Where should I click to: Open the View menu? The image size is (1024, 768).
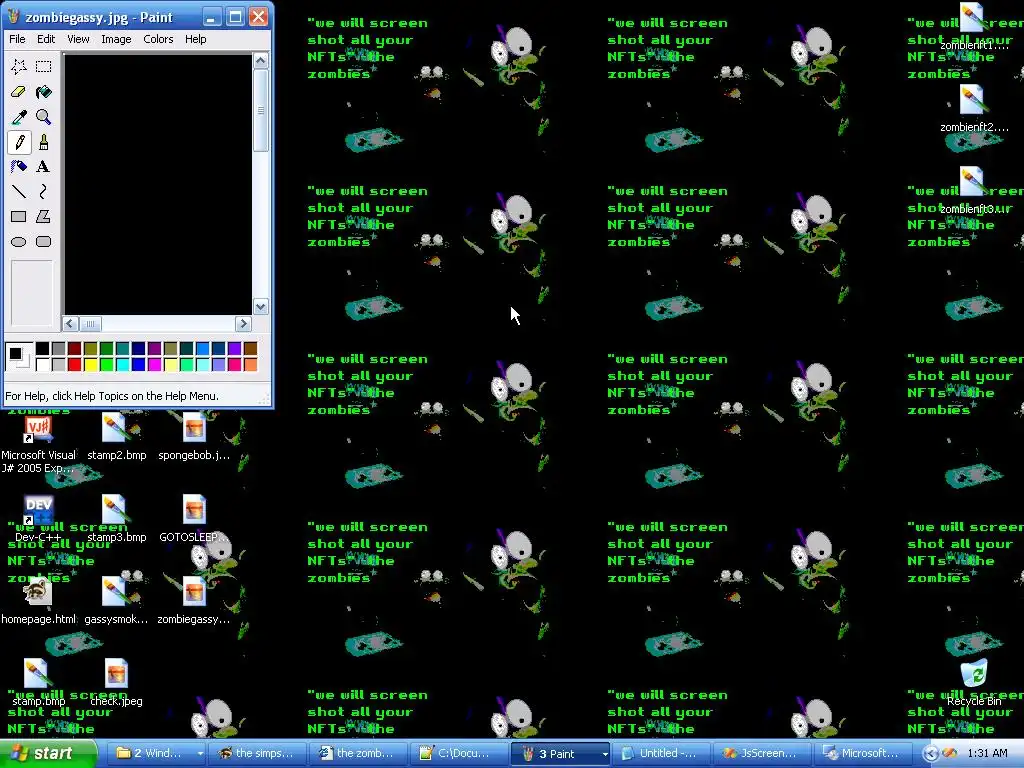pyautogui.click(x=78, y=39)
